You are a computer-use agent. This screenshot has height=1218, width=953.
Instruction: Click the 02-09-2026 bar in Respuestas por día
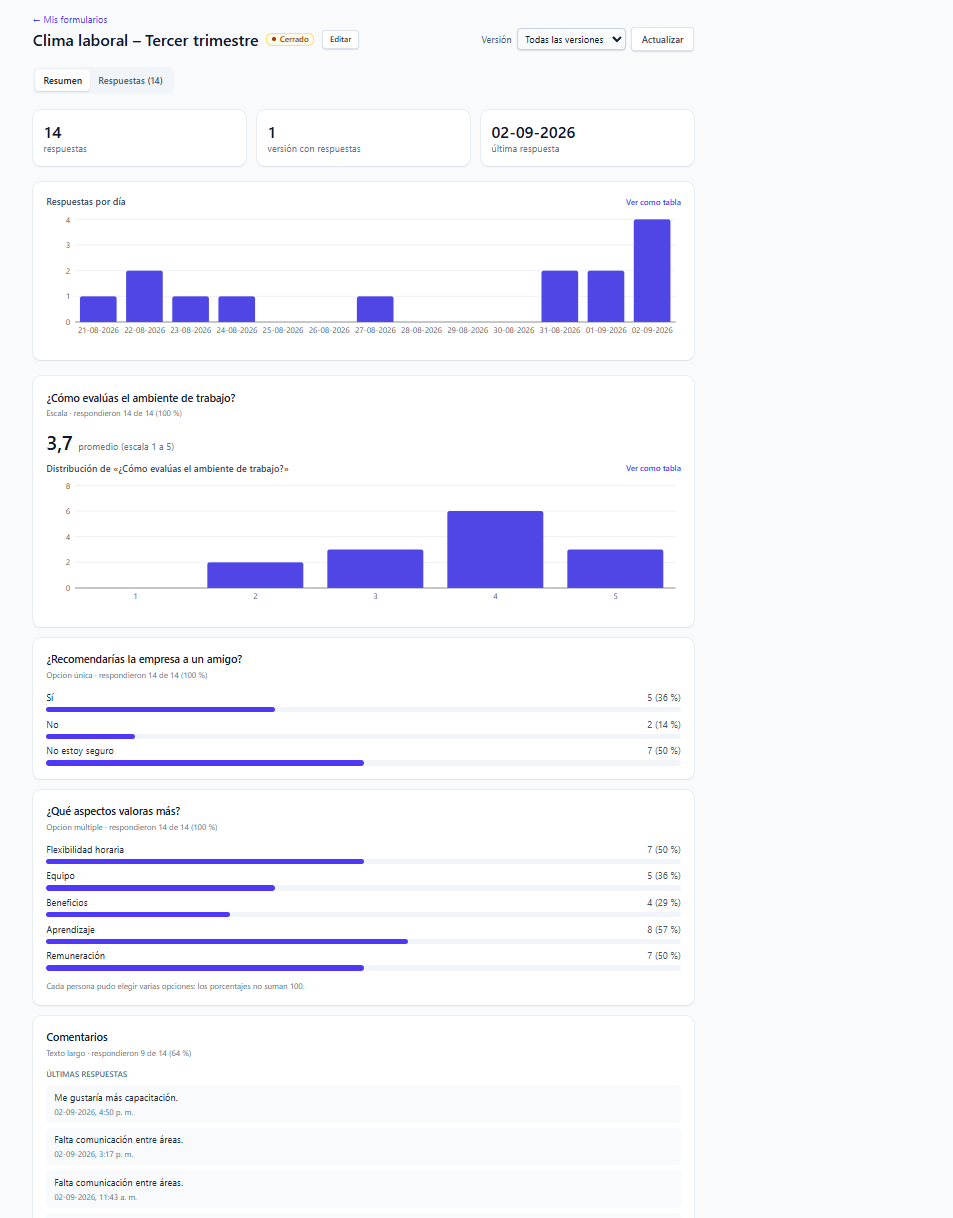click(x=652, y=271)
